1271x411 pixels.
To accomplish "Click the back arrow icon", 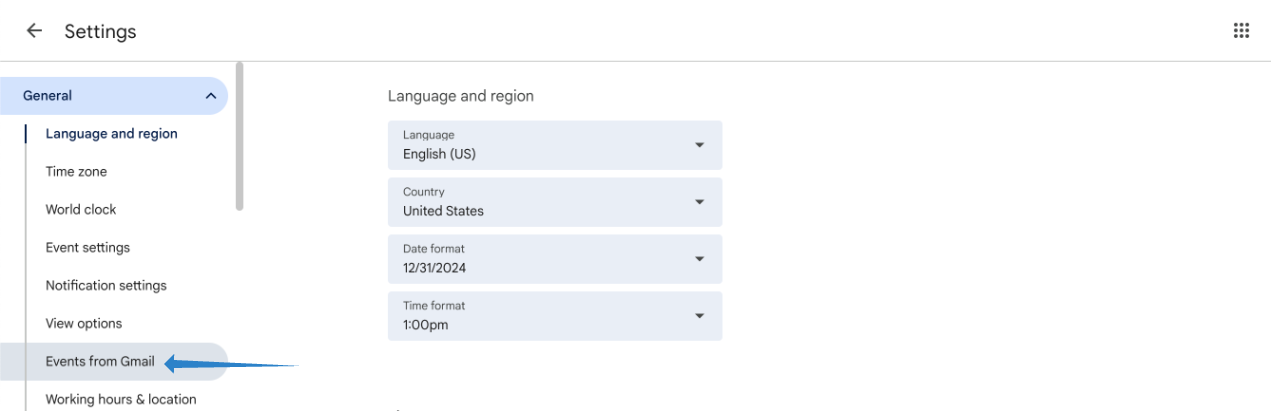I will [34, 31].
